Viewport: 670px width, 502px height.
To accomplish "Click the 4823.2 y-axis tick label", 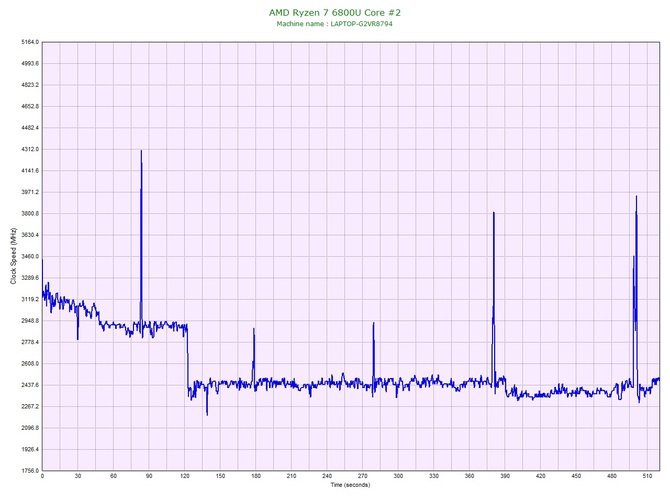I will pyautogui.click(x=30, y=85).
